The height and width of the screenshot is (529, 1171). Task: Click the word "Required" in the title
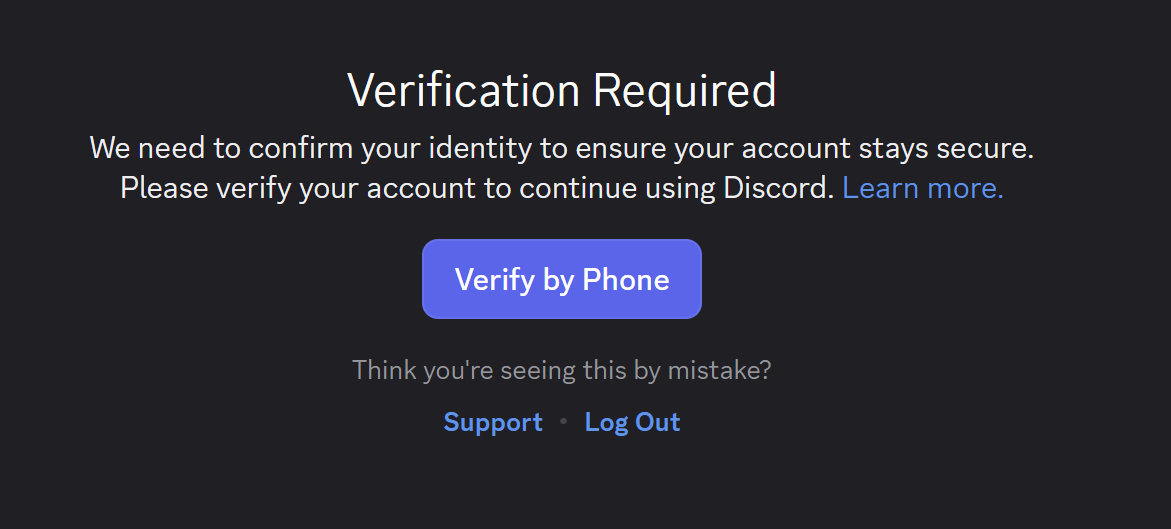(x=685, y=91)
